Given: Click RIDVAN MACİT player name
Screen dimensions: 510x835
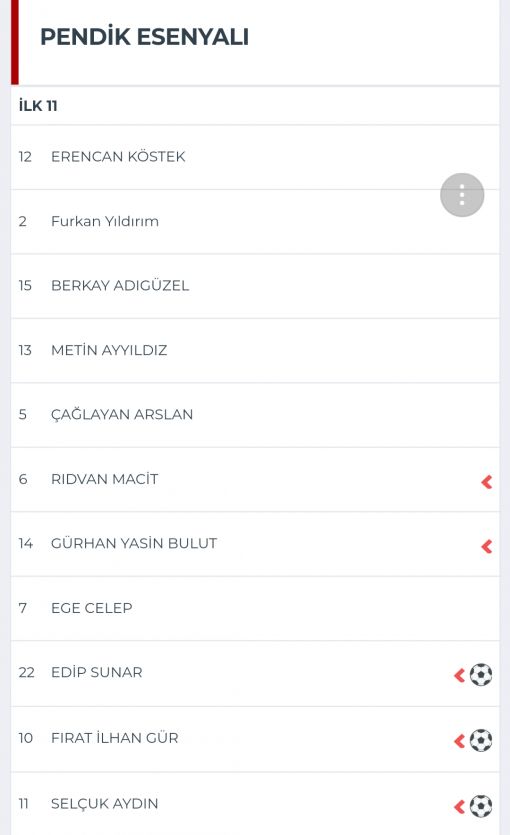Looking at the screenshot, I should pyautogui.click(x=104, y=479).
